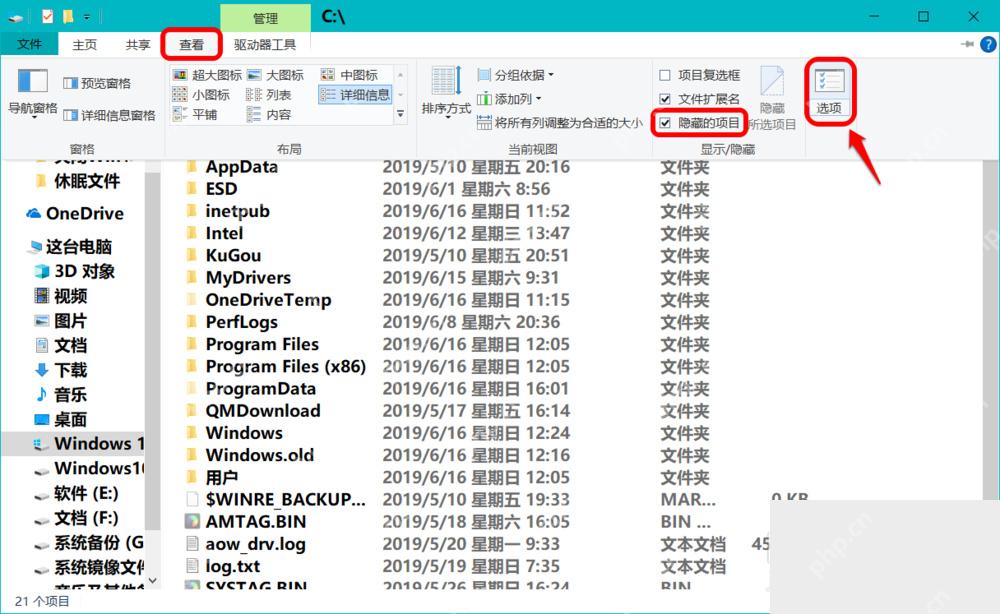This screenshot has width=1000, height=614.
Task: Click the quick access properties checkmark icon
Action: [47, 17]
